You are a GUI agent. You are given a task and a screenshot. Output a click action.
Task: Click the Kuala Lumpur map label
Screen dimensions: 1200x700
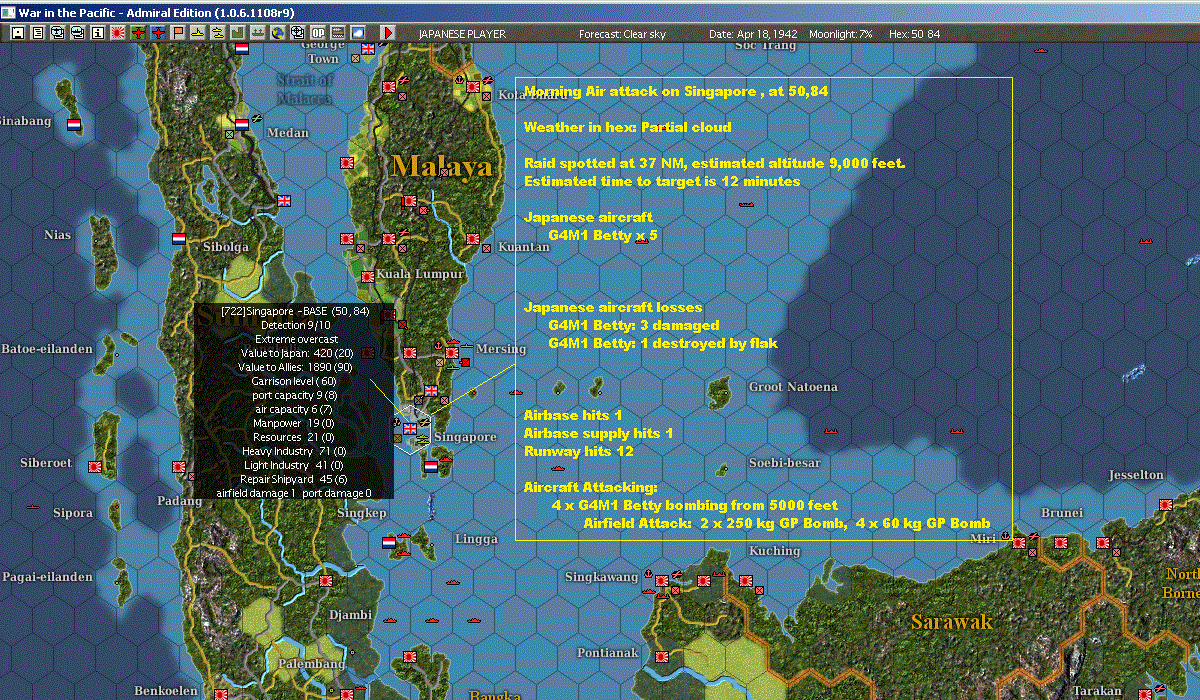tap(420, 274)
